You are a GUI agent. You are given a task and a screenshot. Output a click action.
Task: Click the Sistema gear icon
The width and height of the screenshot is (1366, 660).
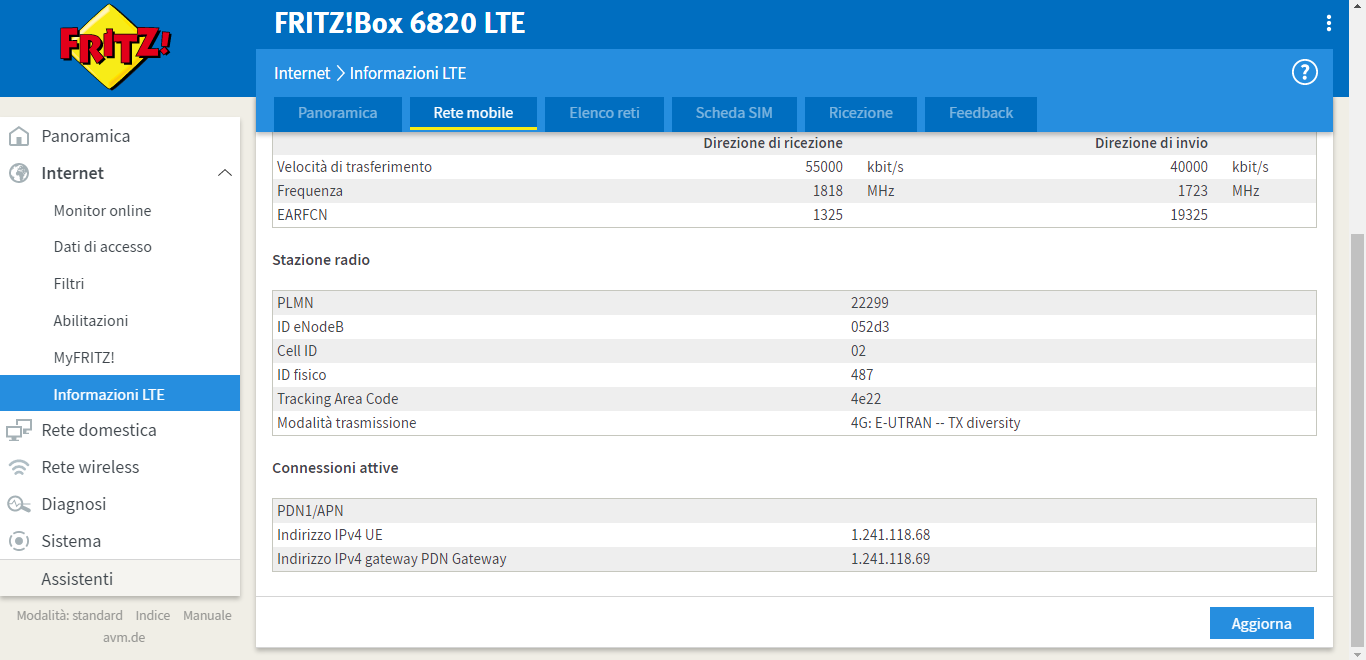point(18,541)
